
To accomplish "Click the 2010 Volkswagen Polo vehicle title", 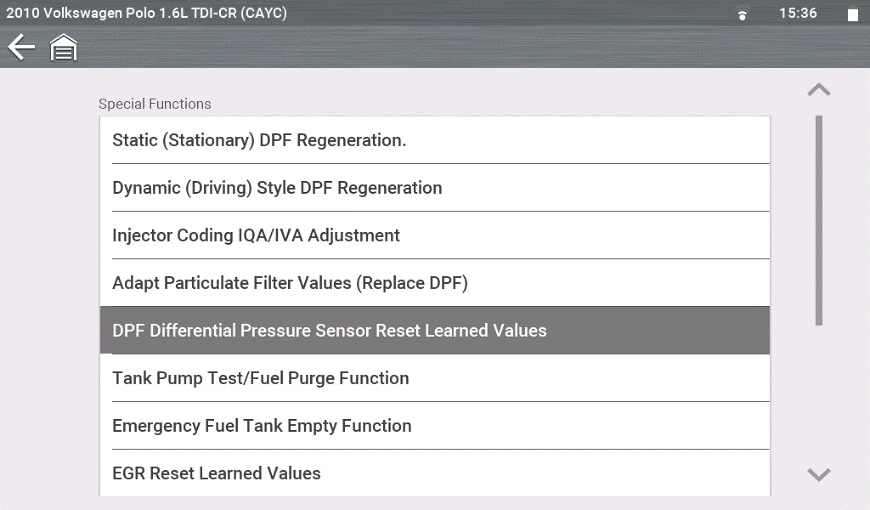I will [146, 14].
